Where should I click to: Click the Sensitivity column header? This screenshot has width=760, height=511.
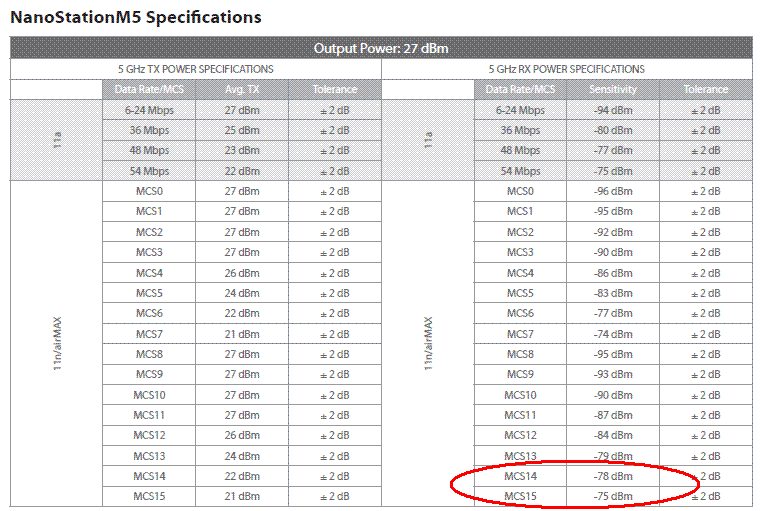[613, 90]
